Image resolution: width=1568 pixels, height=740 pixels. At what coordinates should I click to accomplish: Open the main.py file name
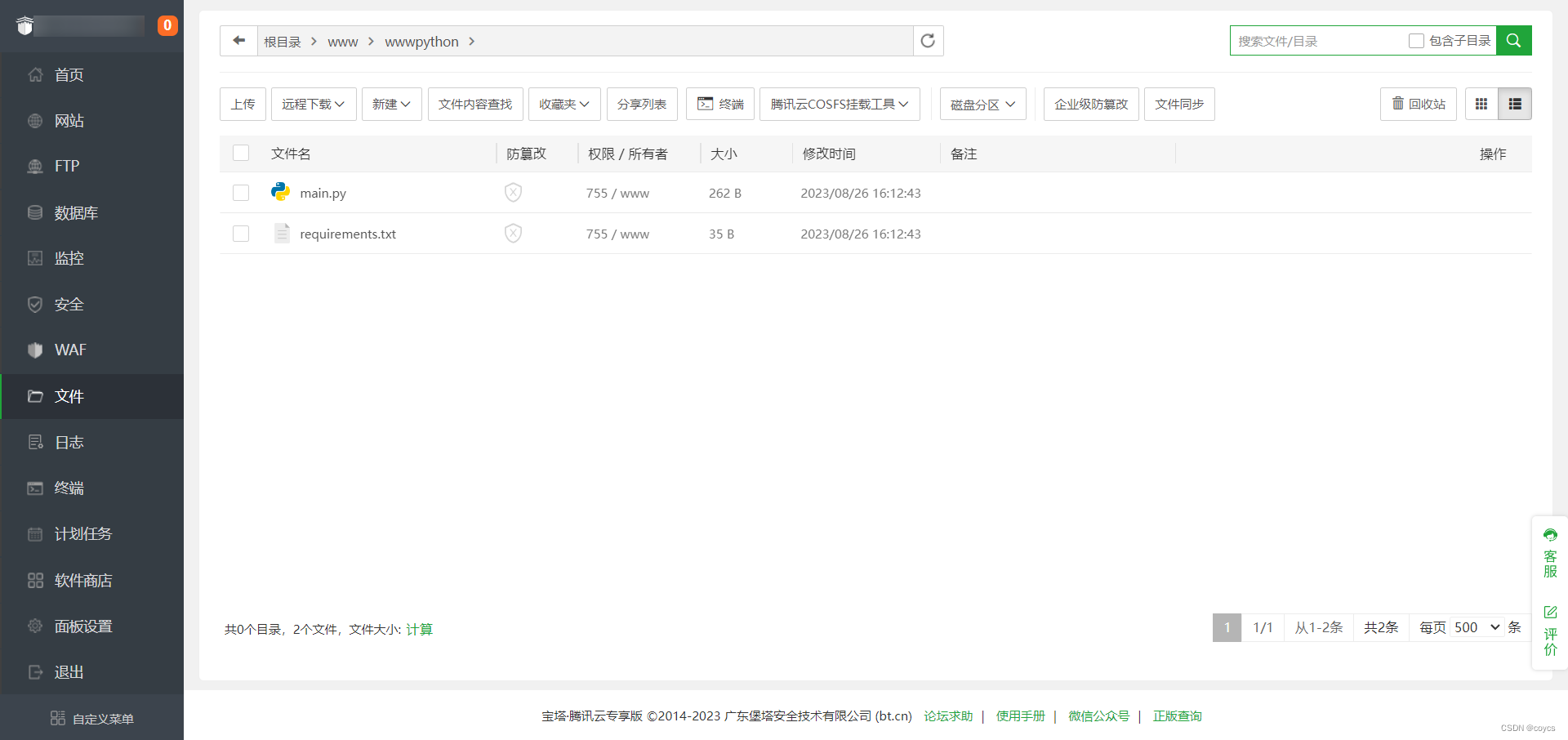(x=323, y=194)
